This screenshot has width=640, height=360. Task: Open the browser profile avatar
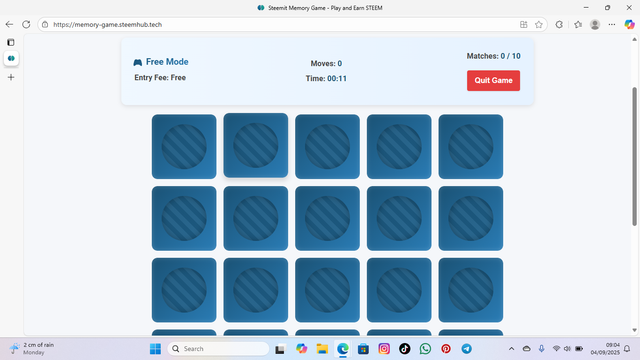pos(595,24)
